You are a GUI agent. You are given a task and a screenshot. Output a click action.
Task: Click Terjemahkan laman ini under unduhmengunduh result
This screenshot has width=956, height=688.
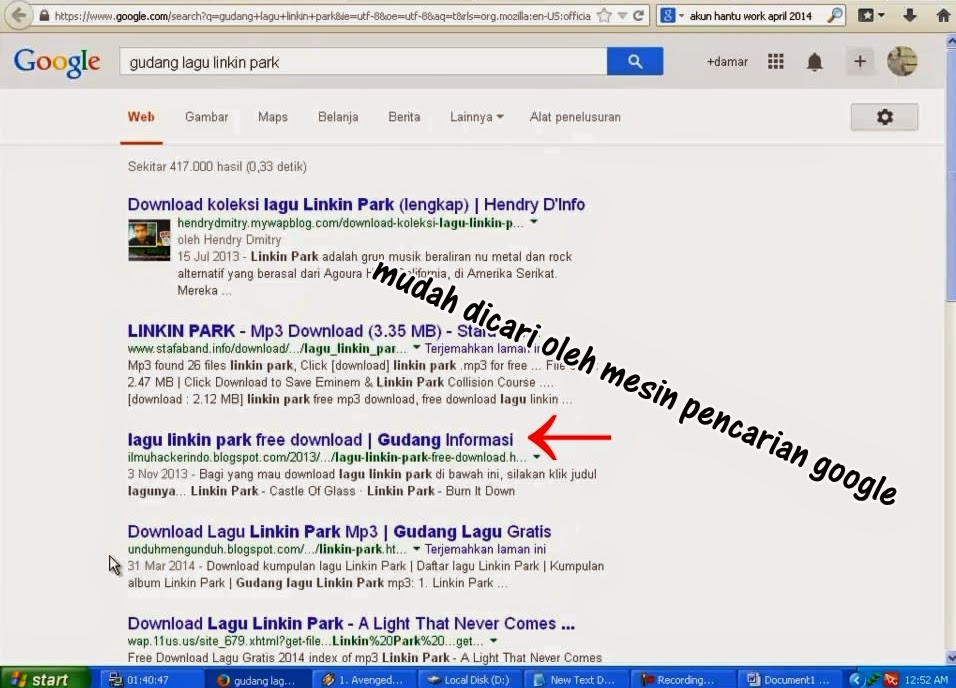(x=485, y=549)
